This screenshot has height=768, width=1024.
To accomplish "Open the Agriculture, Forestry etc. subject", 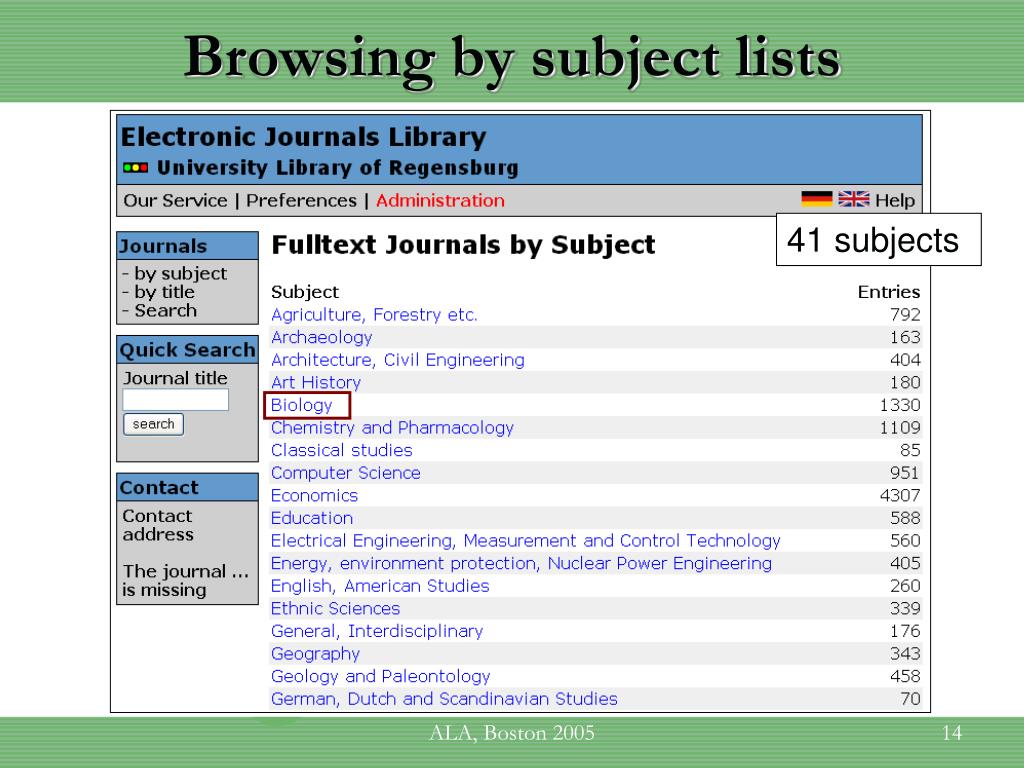I will pyautogui.click(x=374, y=315).
